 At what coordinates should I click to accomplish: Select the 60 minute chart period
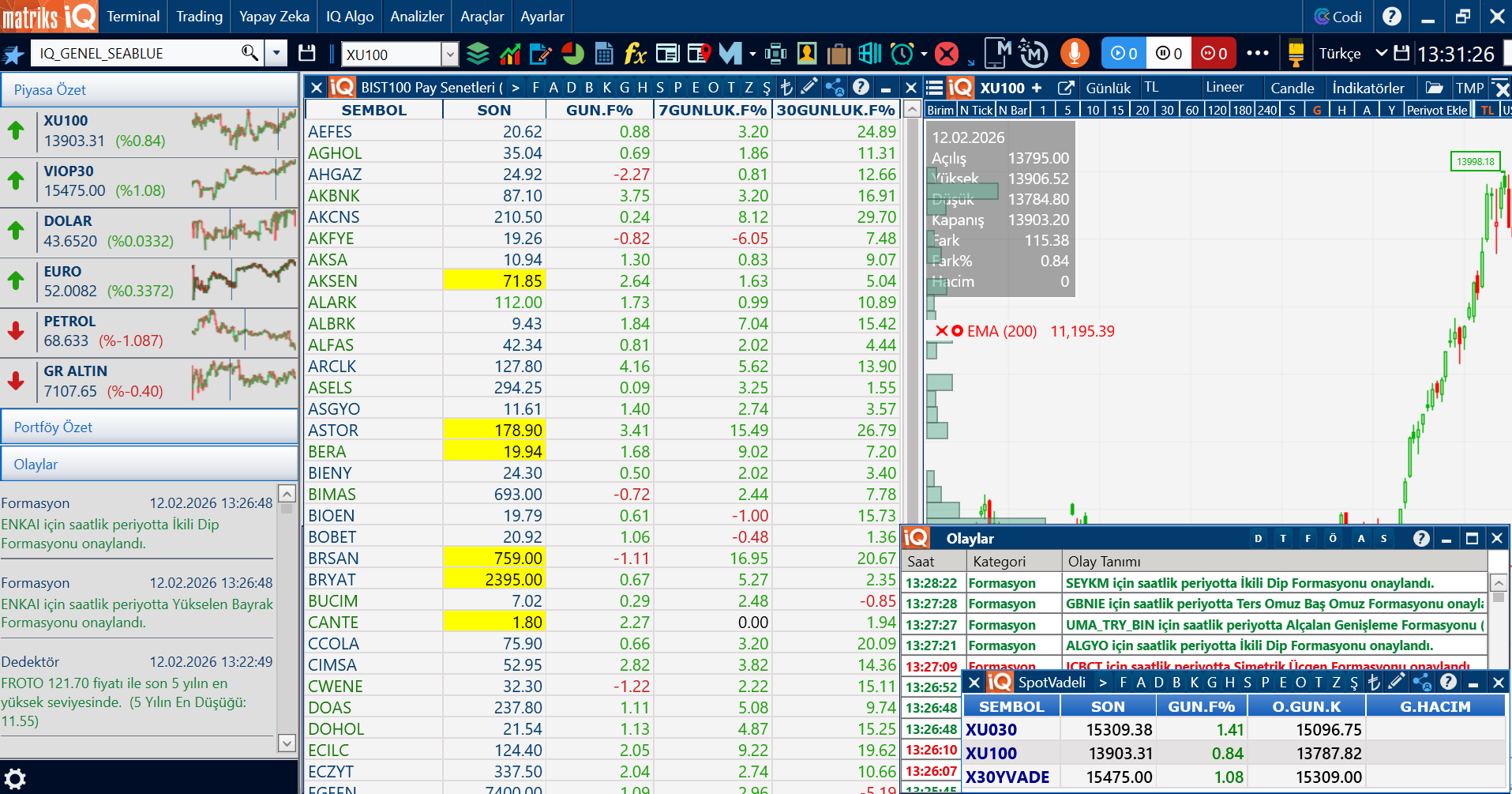coord(1192,110)
